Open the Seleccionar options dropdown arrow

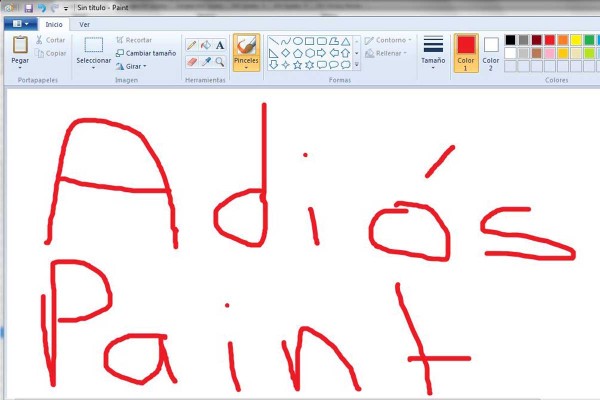(94, 70)
